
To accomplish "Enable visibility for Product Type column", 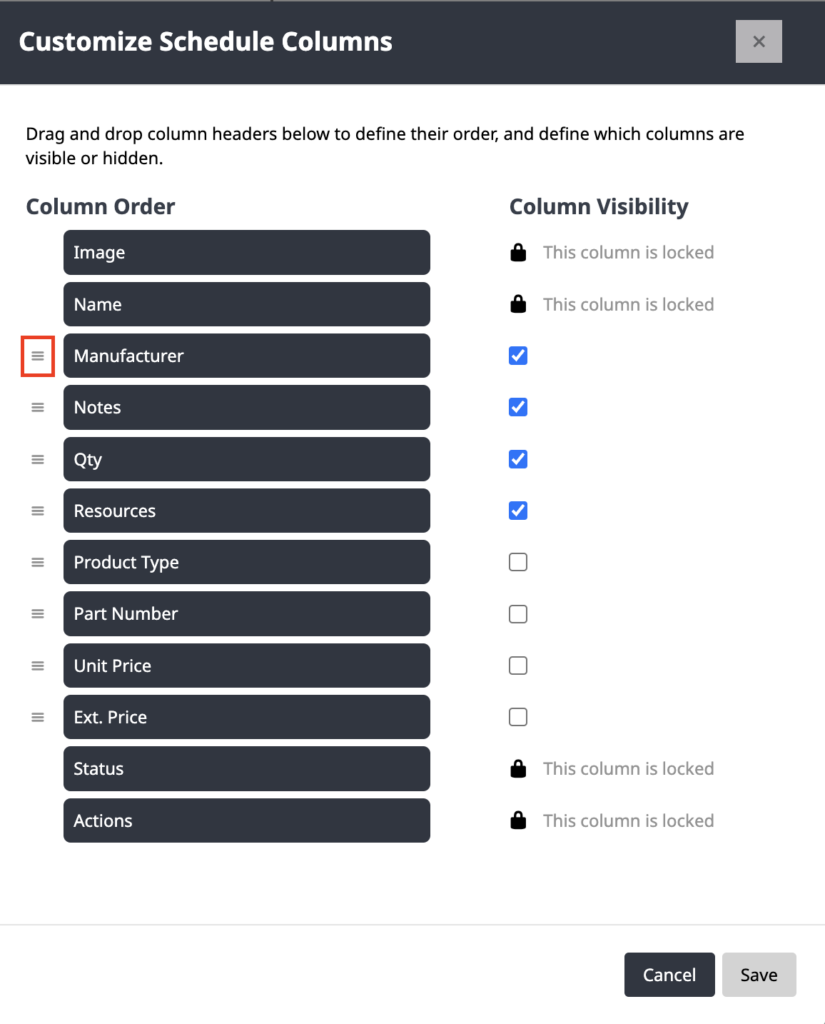I will [x=518, y=562].
